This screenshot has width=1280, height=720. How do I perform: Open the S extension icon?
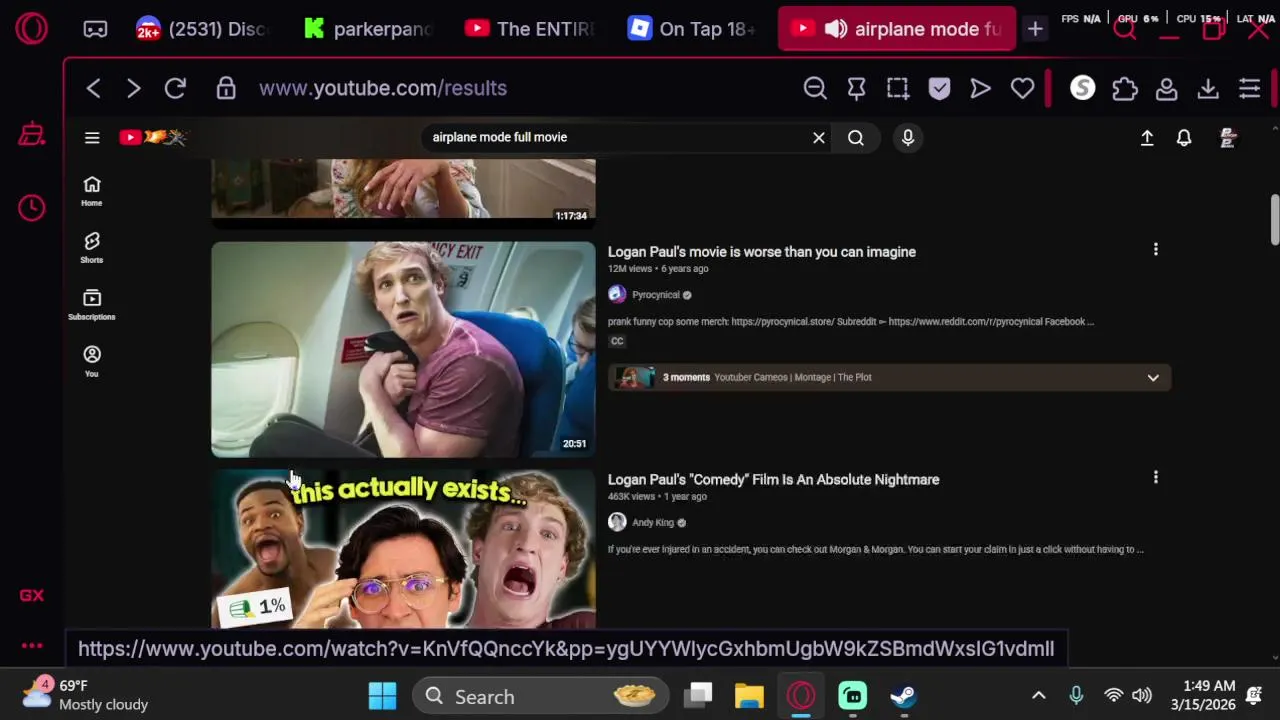pos(1083,88)
